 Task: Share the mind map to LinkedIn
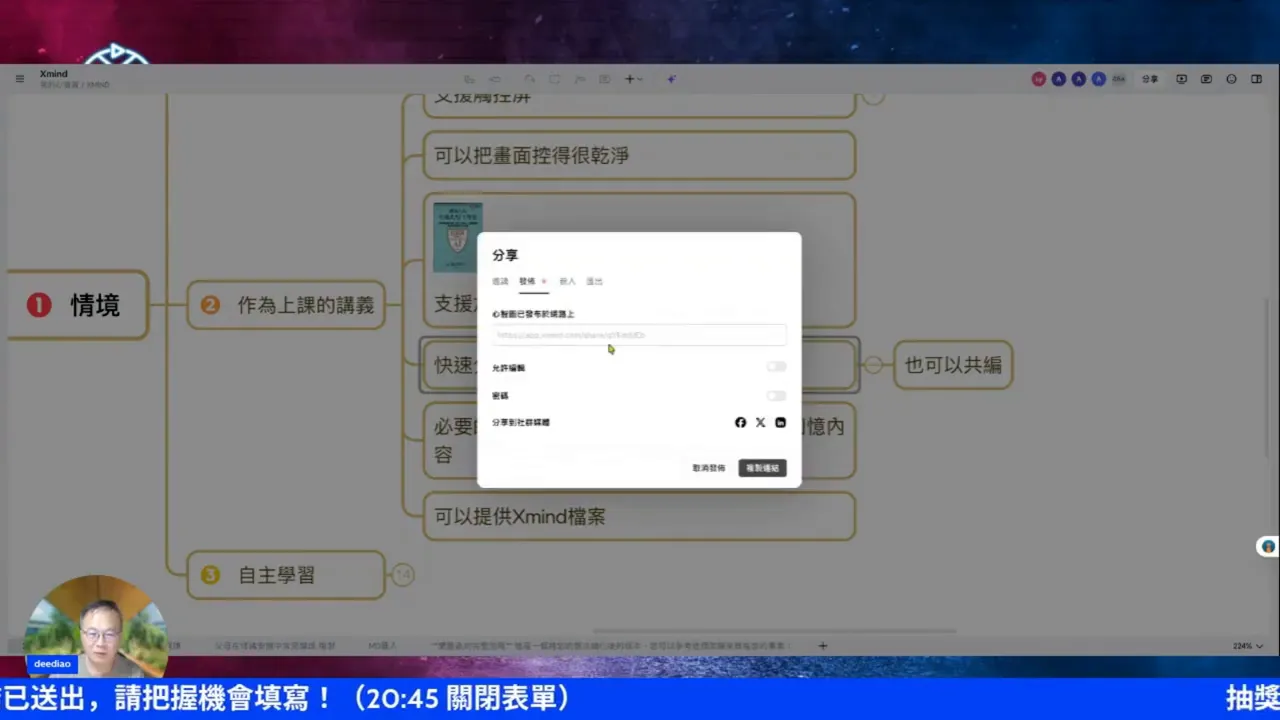[780, 423]
